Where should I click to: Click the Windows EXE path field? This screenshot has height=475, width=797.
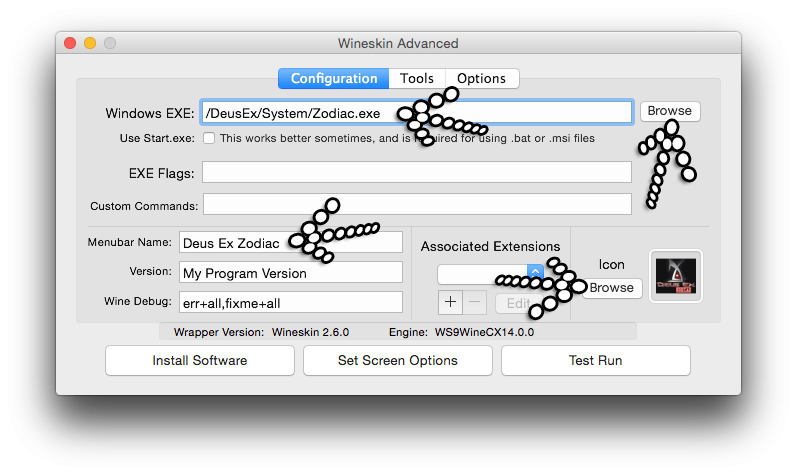pyautogui.click(x=417, y=113)
